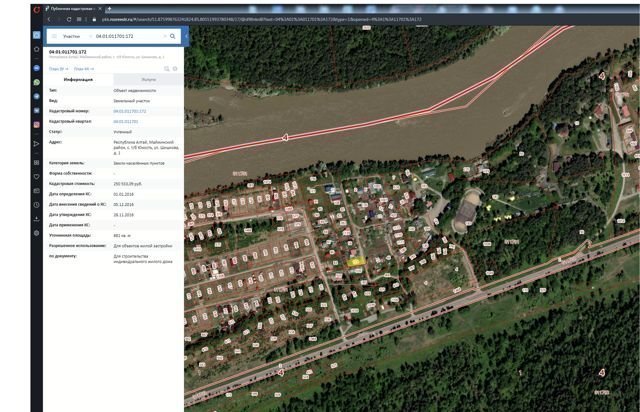Open the hamburger menu in search panel

pyautogui.click(x=54, y=36)
